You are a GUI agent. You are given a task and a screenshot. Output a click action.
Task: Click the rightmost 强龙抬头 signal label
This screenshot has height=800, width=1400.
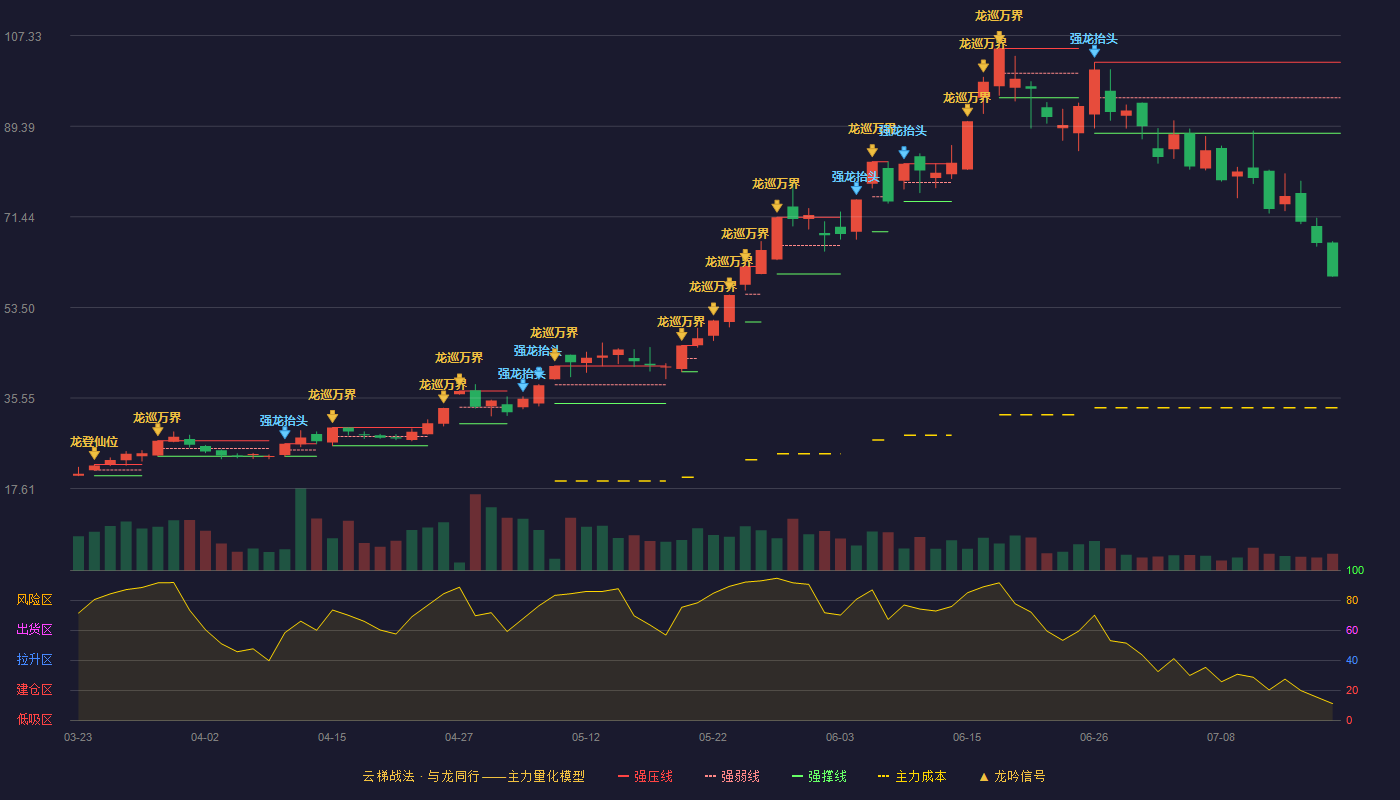coord(1094,39)
